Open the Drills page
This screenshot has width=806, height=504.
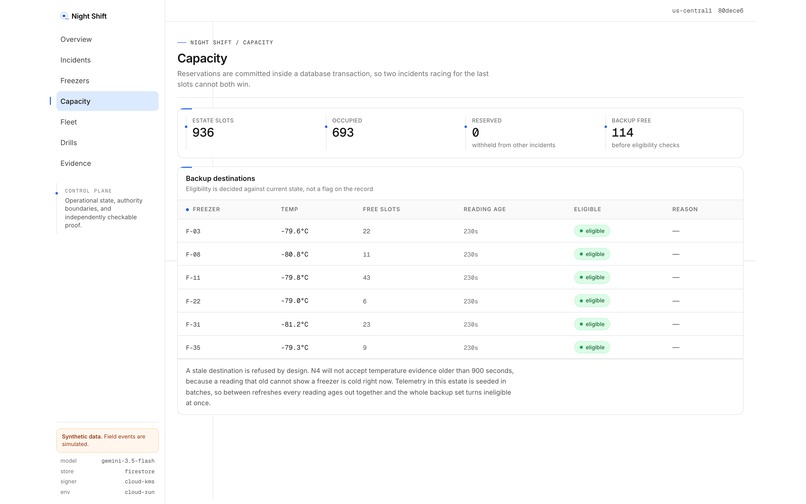point(69,142)
